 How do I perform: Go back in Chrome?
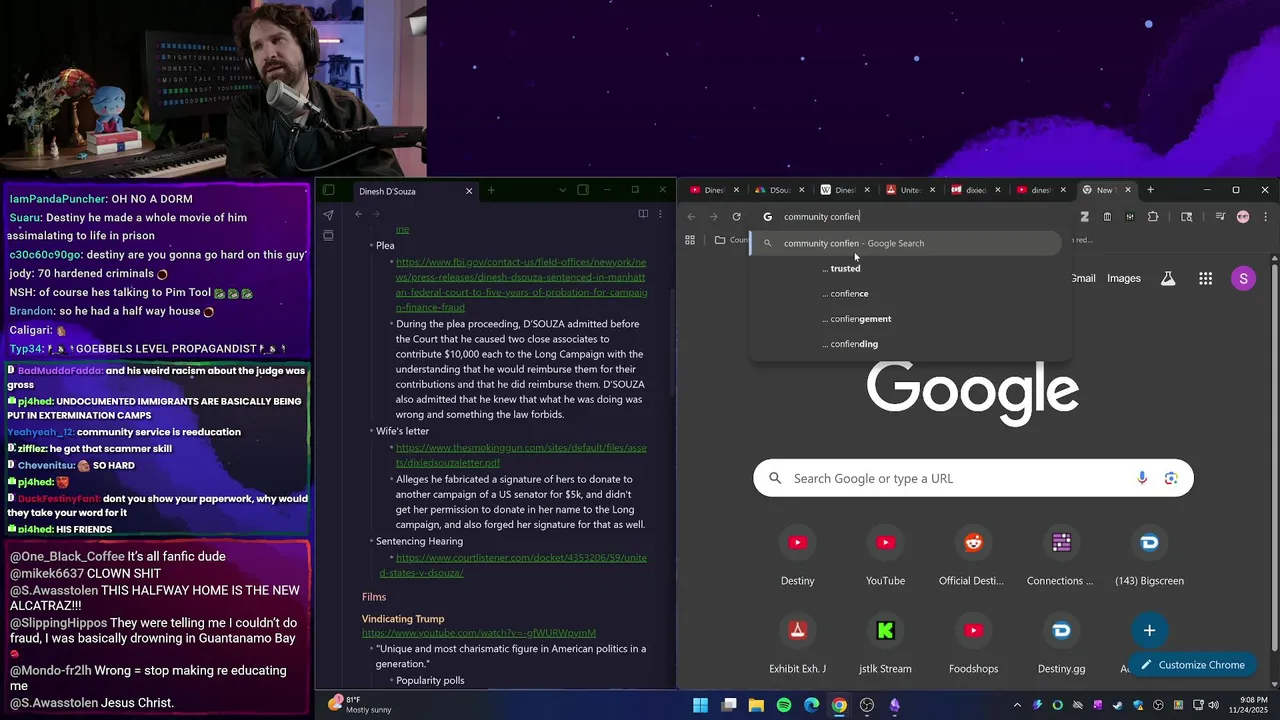(691, 217)
